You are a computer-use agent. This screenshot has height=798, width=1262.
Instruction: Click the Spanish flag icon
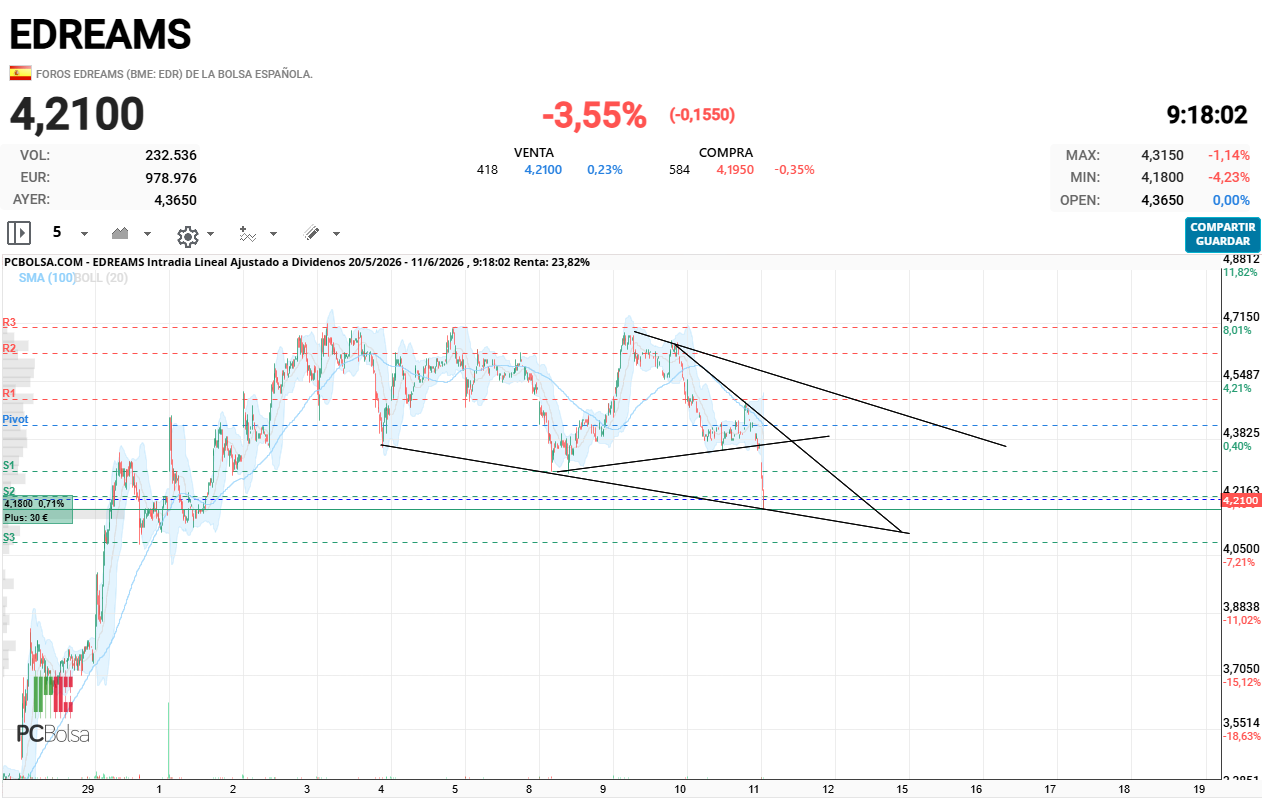click(20, 73)
